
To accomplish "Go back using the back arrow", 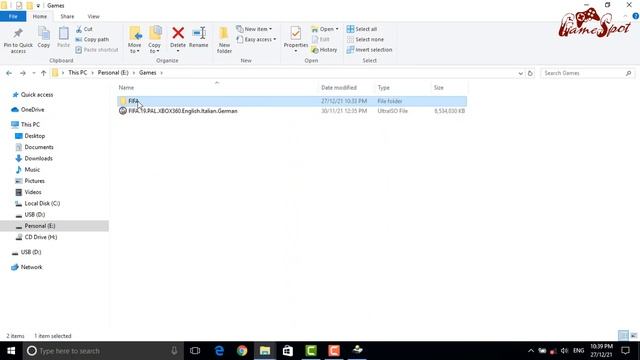I will point(9,73).
